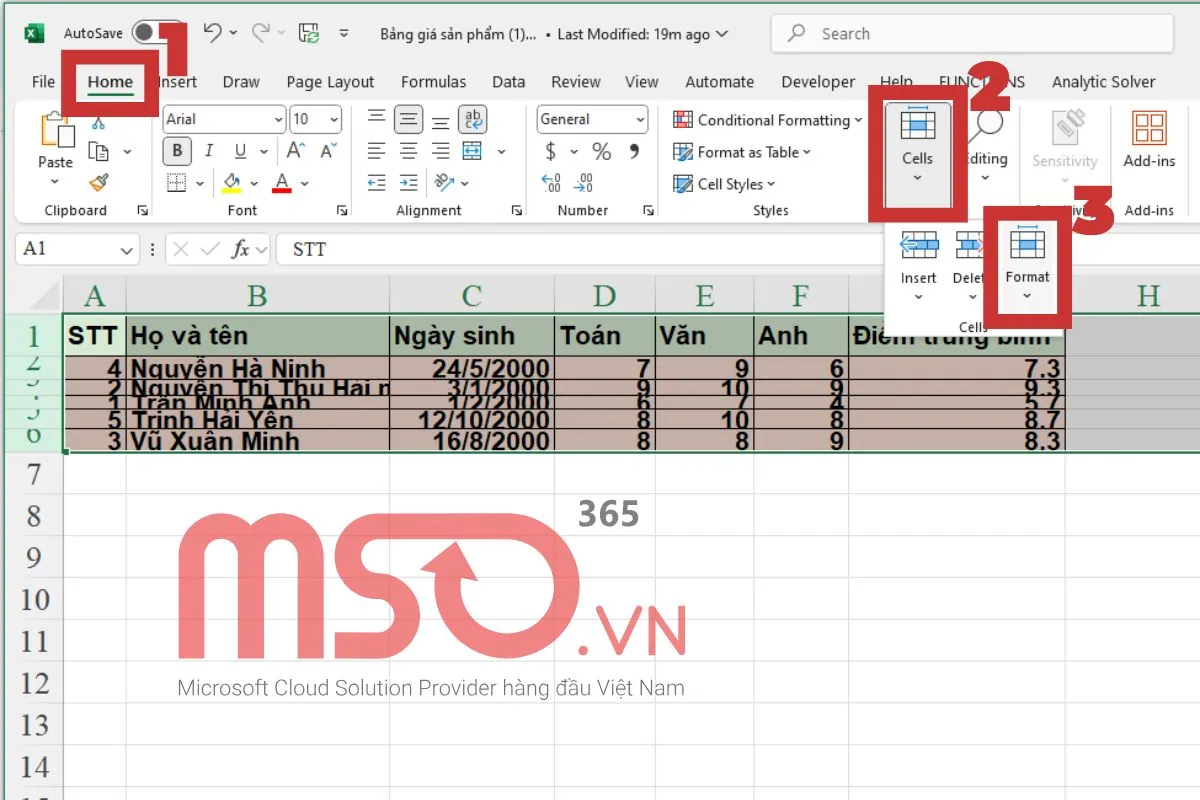The width and height of the screenshot is (1200, 800).
Task: Toggle Italic formatting button
Action: coord(208,152)
